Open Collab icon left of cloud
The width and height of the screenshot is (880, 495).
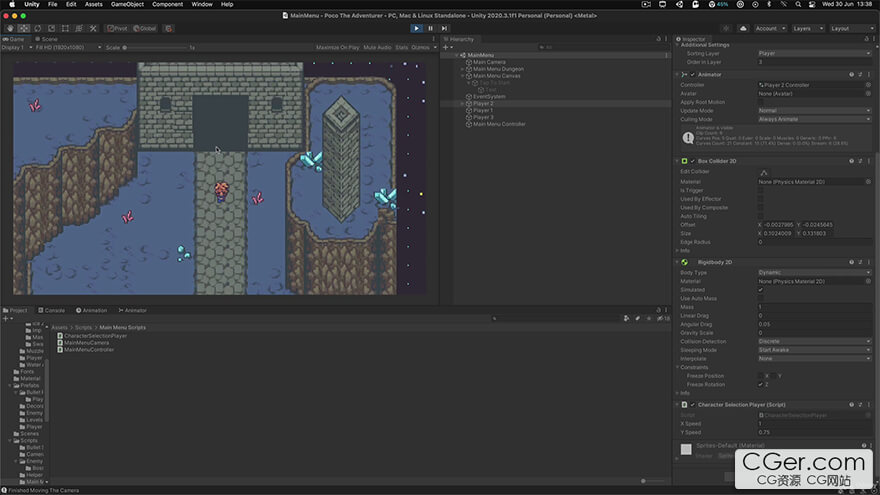click(726, 28)
